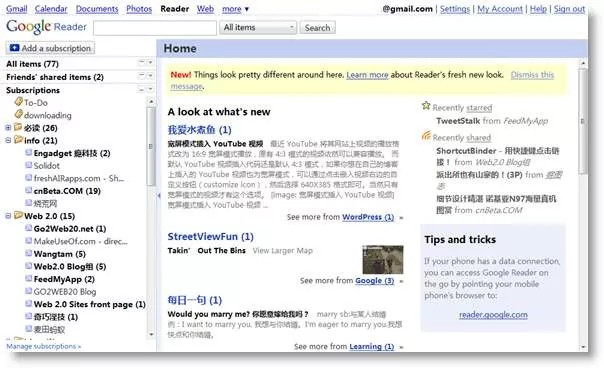This screenshot has width=604, height=368.
Task: Click the StreetViewFun thumbnail image
Action: (383, 260)
